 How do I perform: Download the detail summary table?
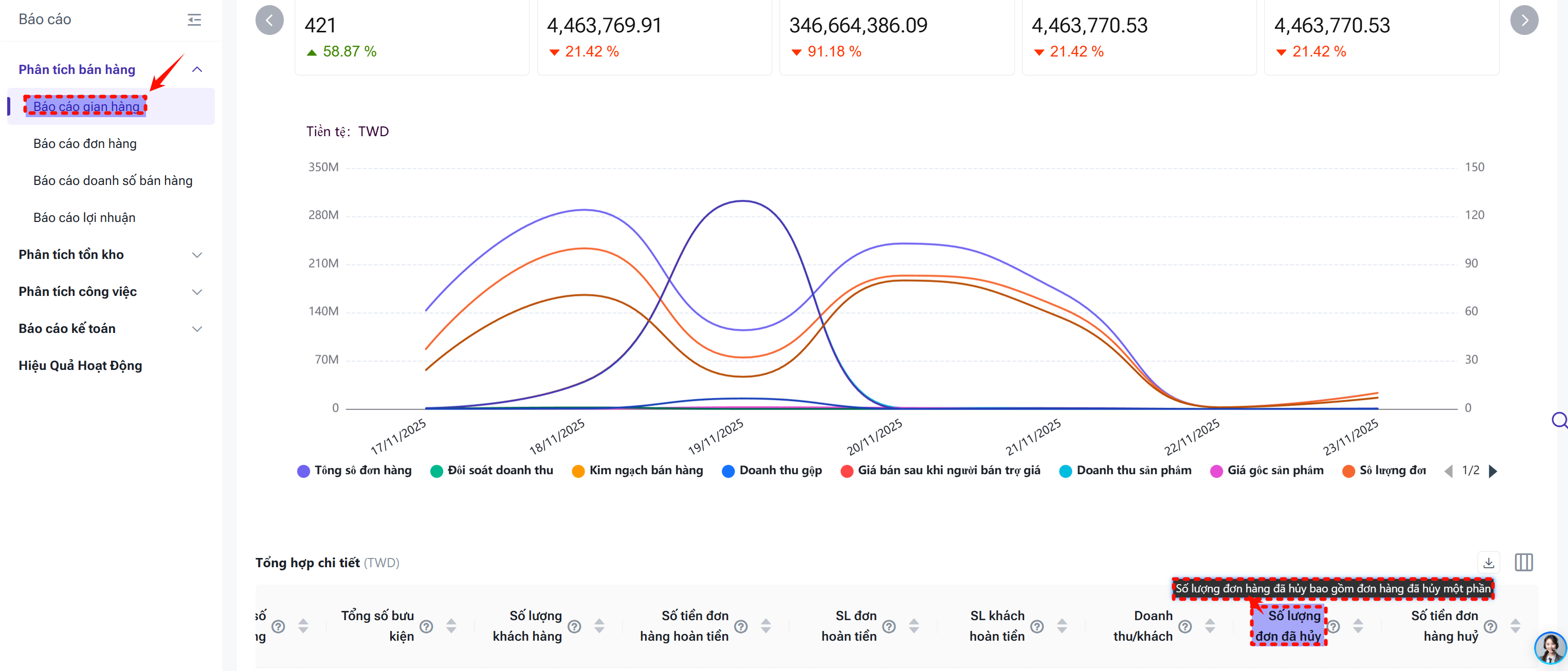(1488, 563)
